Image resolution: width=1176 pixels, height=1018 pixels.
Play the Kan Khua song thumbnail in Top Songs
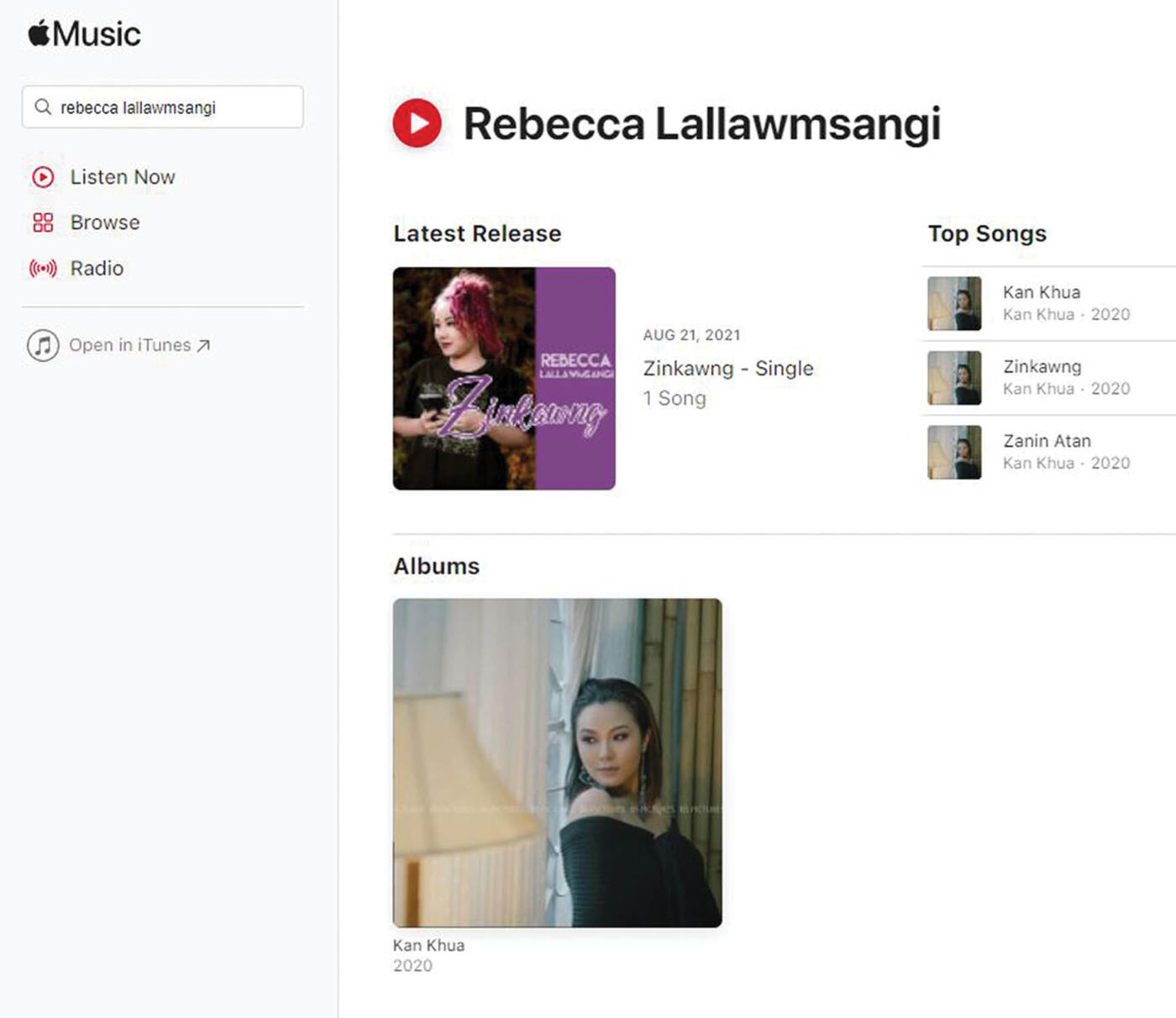point(954,303)
